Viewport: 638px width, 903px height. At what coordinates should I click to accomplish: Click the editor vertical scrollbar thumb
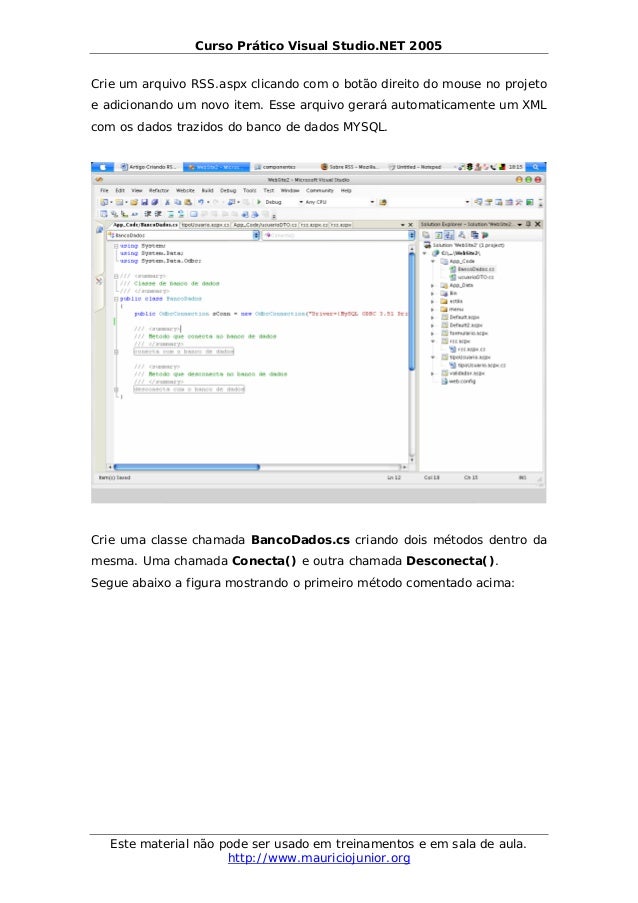click(x=412, y=311)
